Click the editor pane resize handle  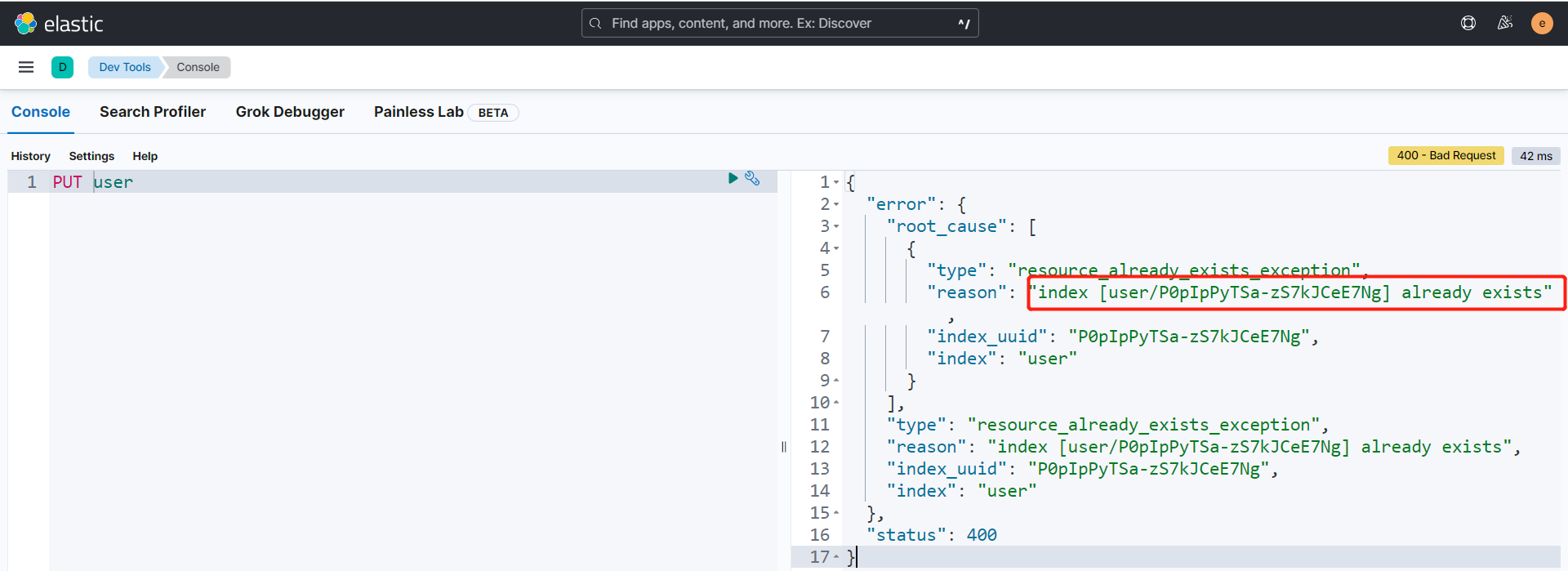click(784, 447)
